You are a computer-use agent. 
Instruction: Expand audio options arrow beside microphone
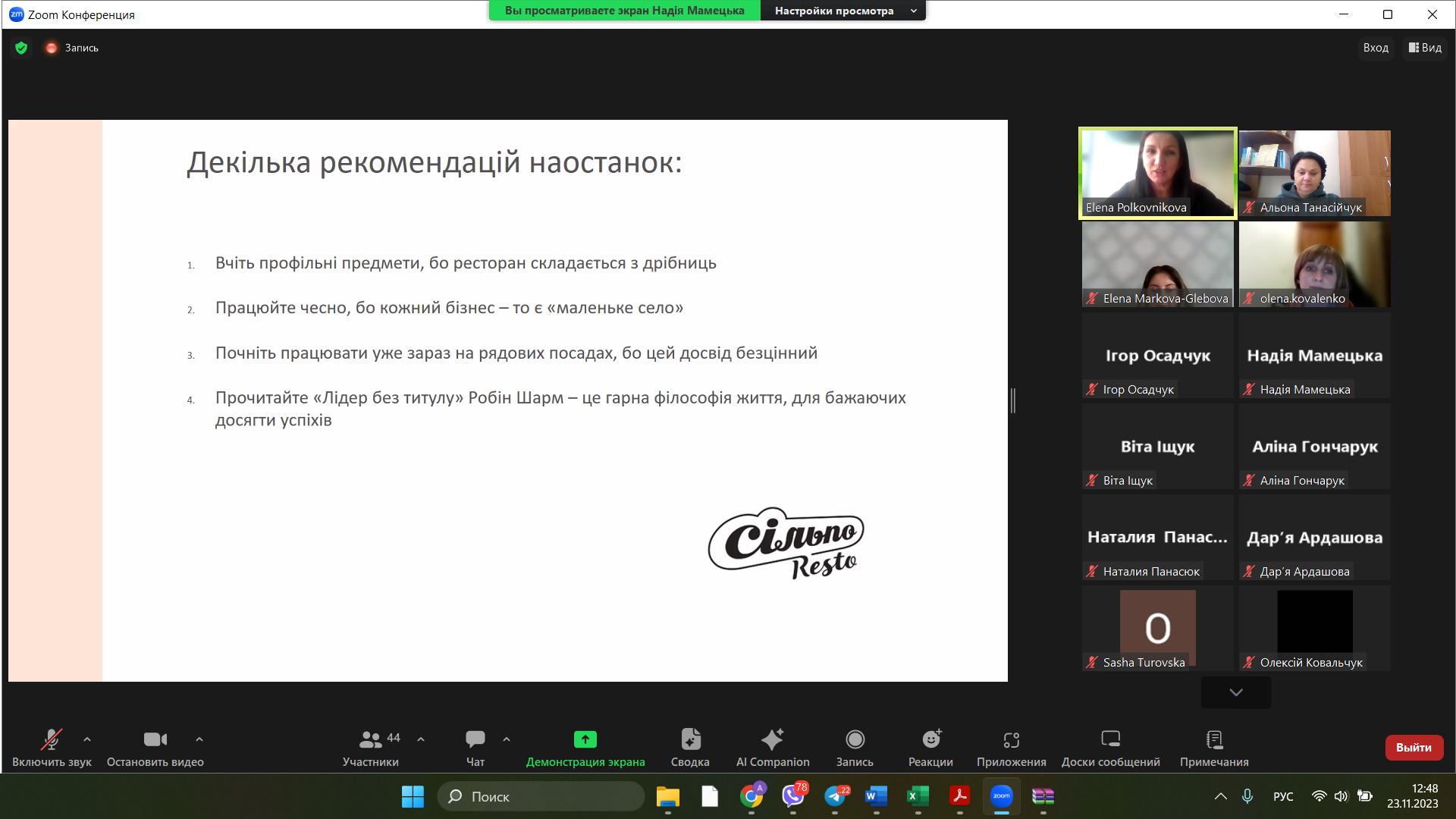click(87, 739)
